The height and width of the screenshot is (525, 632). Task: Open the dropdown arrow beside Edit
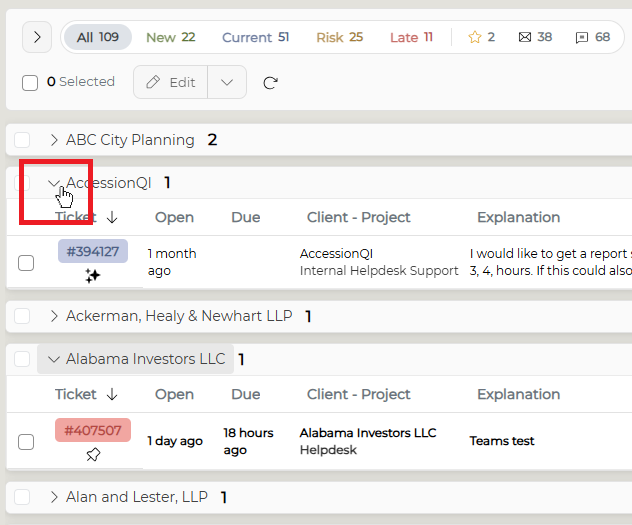[227, 82]
